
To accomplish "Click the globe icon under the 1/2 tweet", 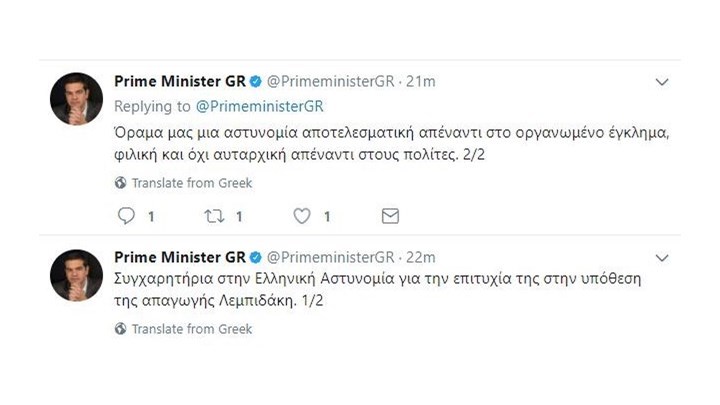I will 121,328.
